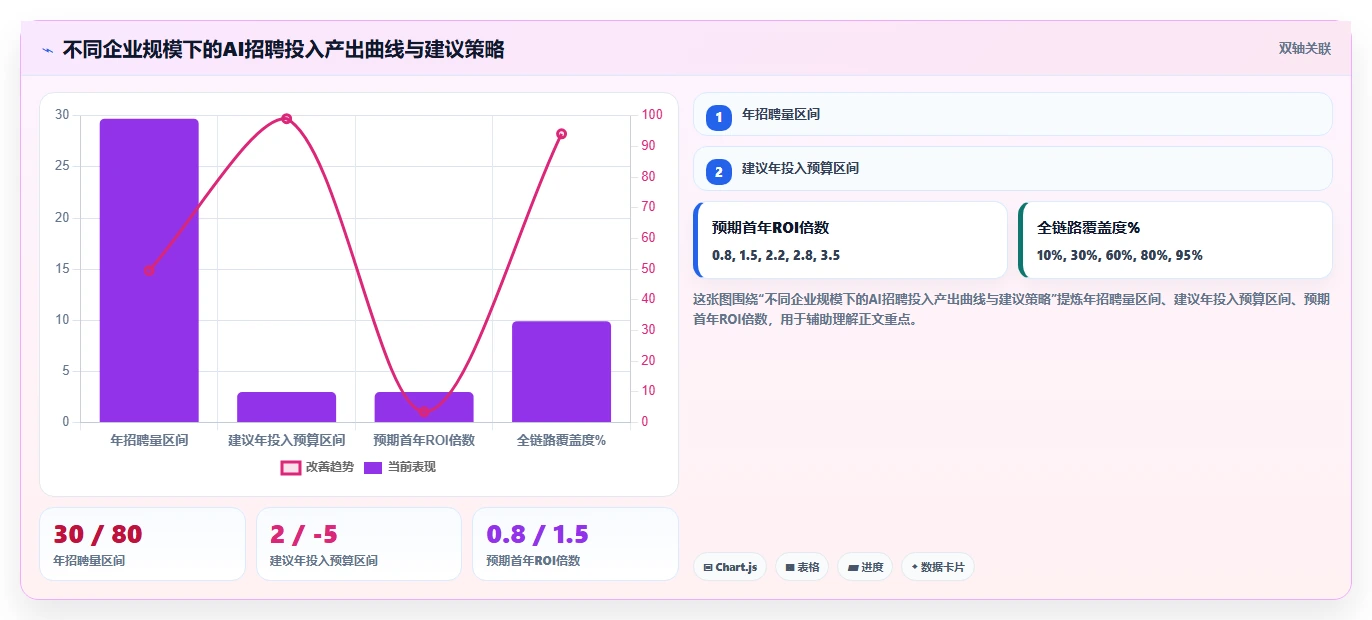Click the 预期首年ROI倍数 caption under 0.8 / 1.5
This screenshot has width=1372, height=620.
point(533,561)
